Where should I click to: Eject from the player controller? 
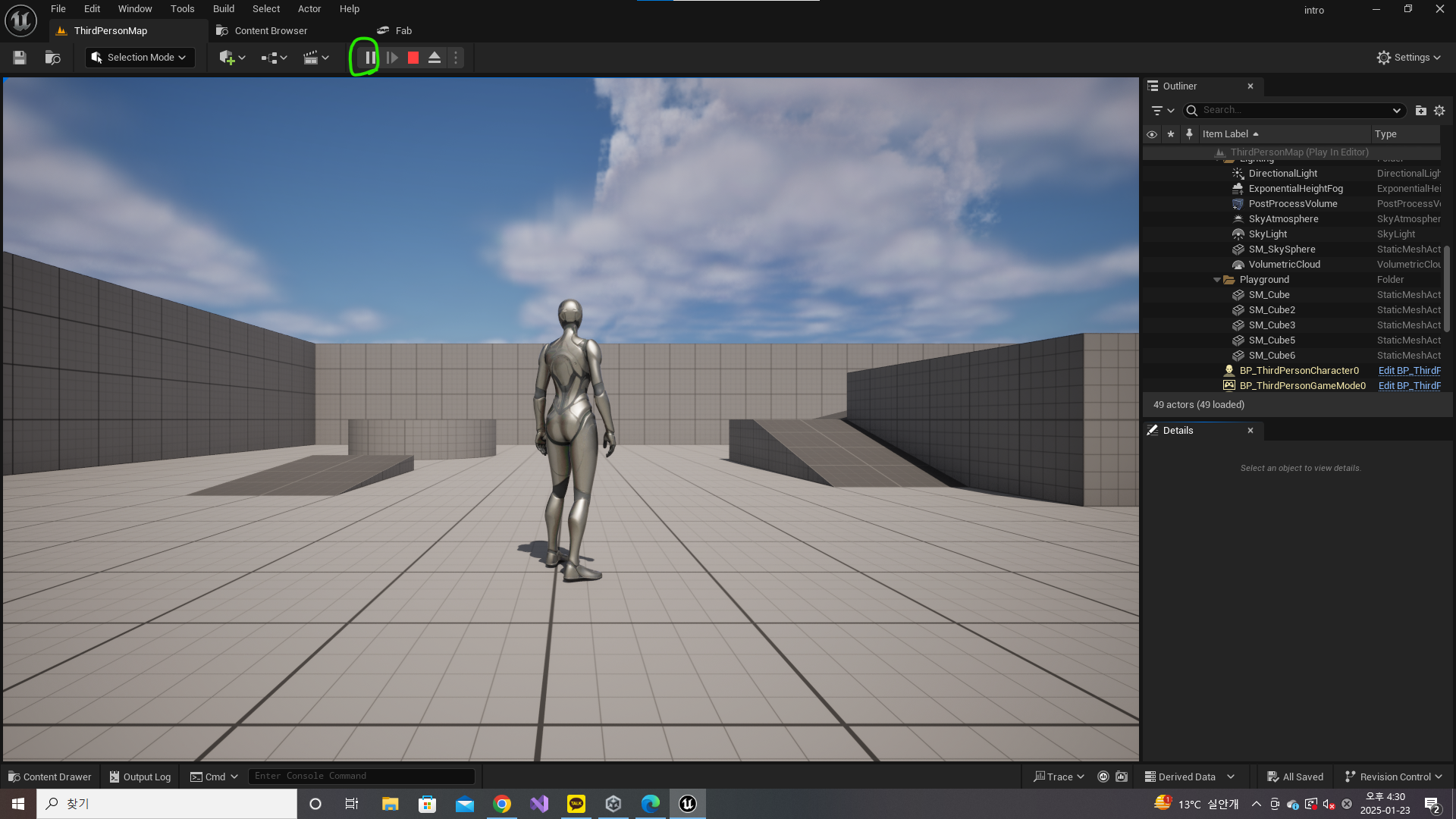coord(435,58)
